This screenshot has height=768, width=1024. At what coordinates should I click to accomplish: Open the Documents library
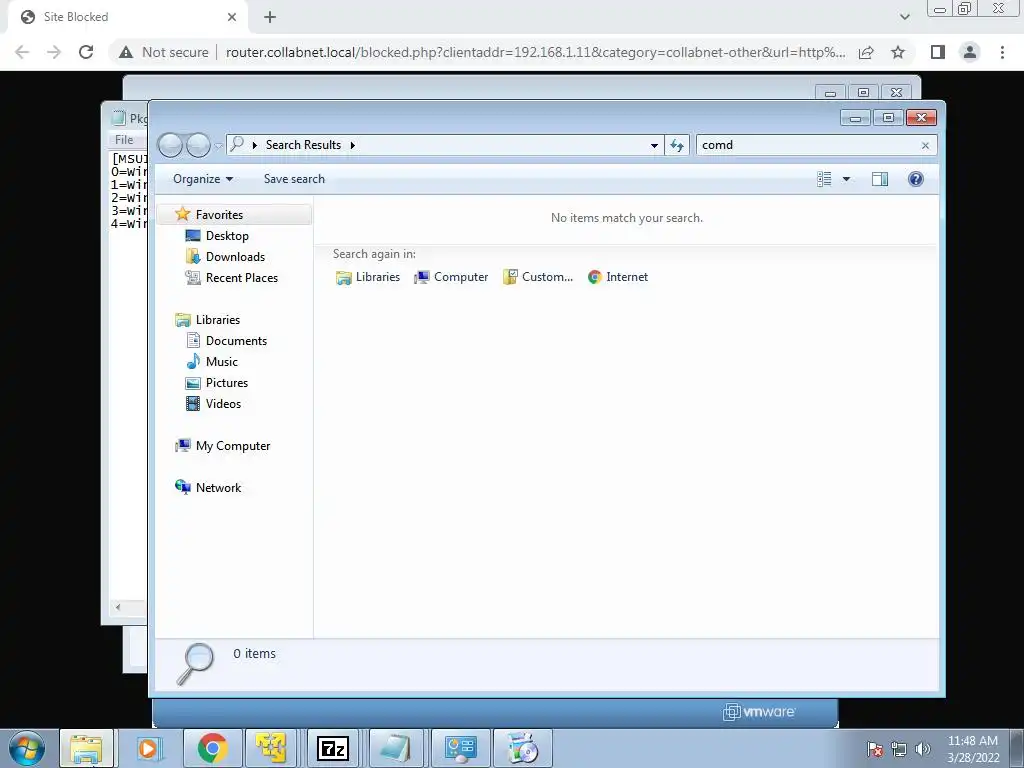pos(236,341)
